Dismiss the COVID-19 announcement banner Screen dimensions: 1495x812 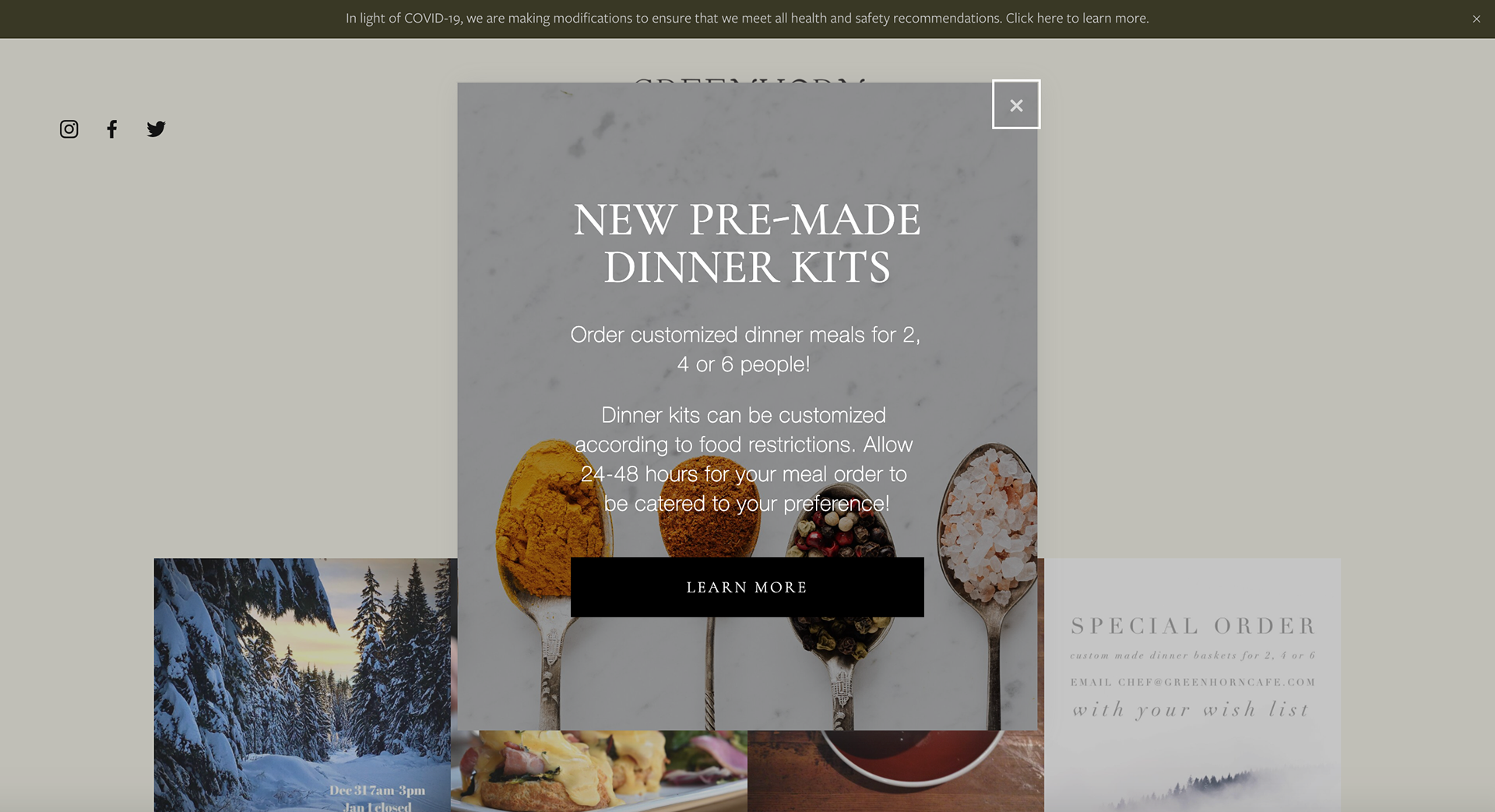pyautogui.click(x=1476, y=19)
